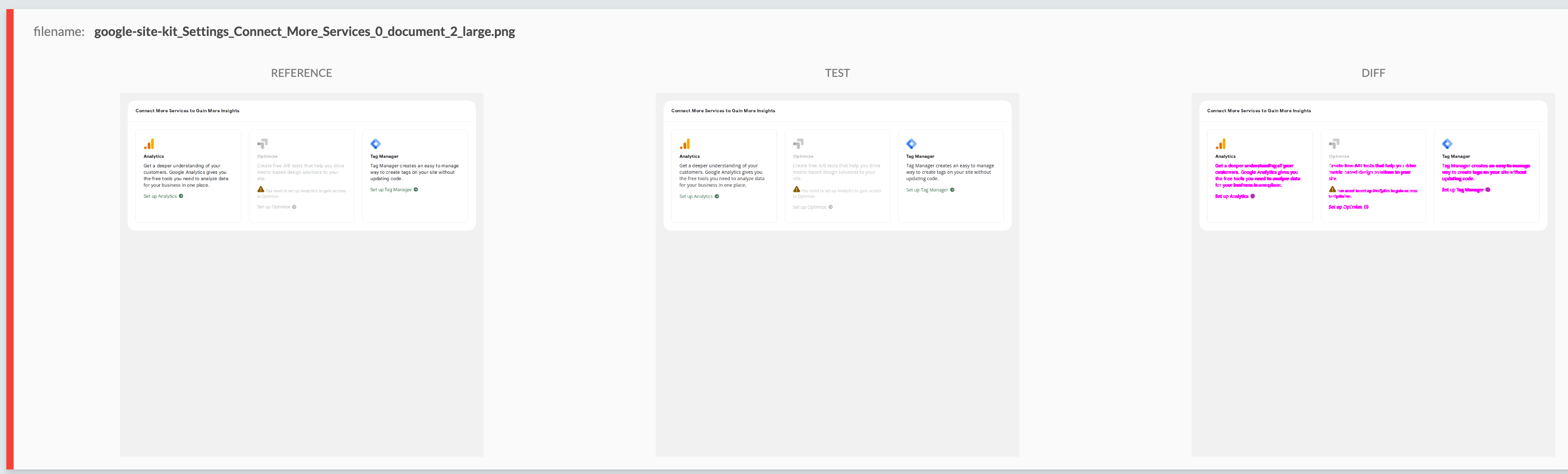Image resolution: width=1568 pixels, height=474 pixels.
Task: Open the Set up Analytics link in the TEST image
Action: point(699,196)
